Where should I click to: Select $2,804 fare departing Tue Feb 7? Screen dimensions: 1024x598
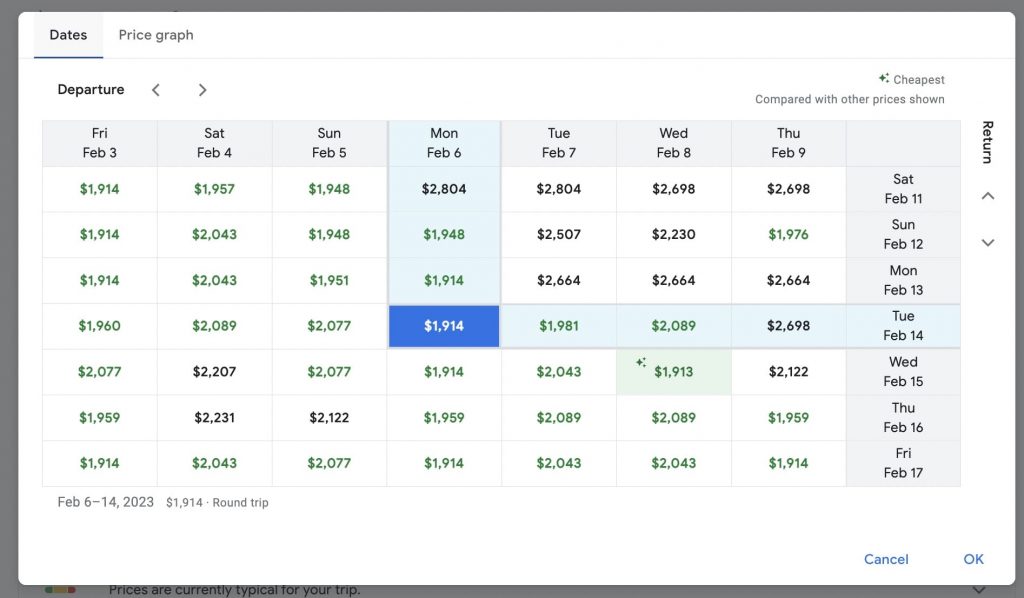pyautogui.click(x=558, y=189)
